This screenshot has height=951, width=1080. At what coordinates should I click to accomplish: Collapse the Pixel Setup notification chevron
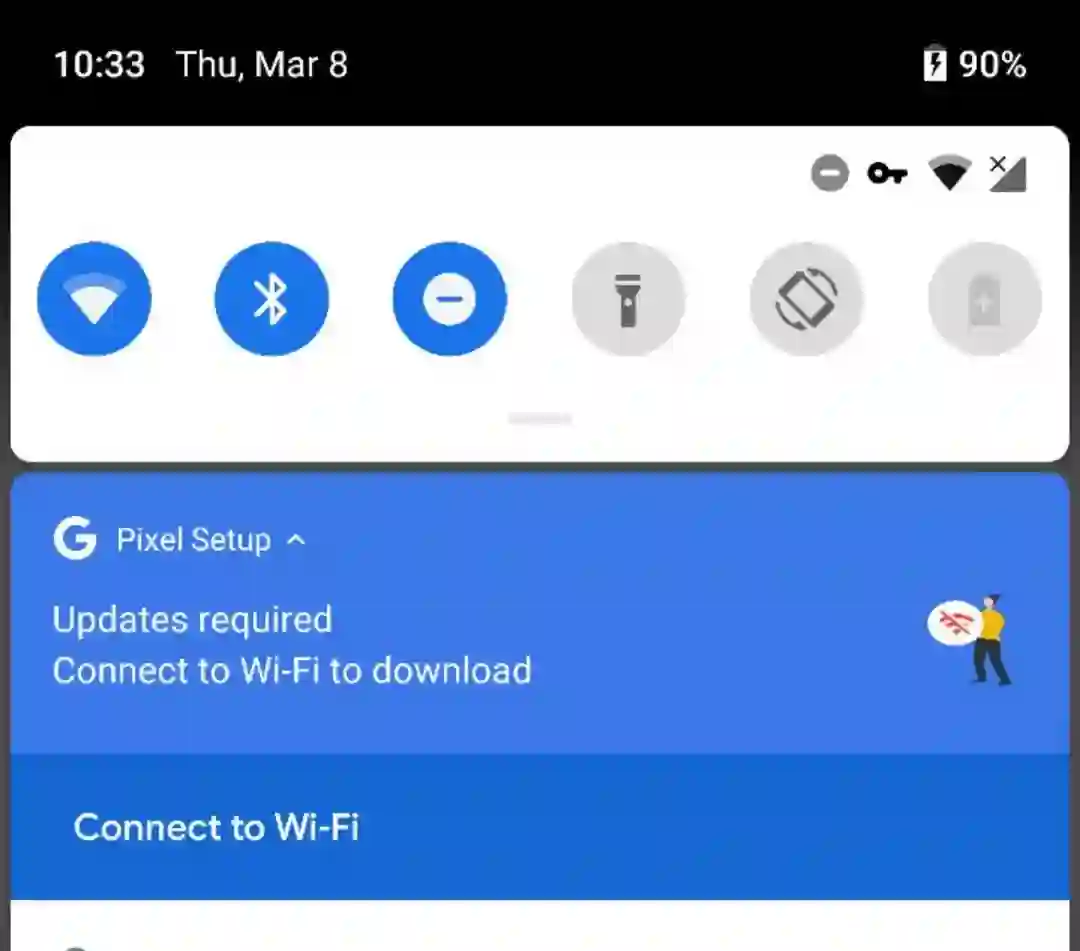click(x=296, y=540)
